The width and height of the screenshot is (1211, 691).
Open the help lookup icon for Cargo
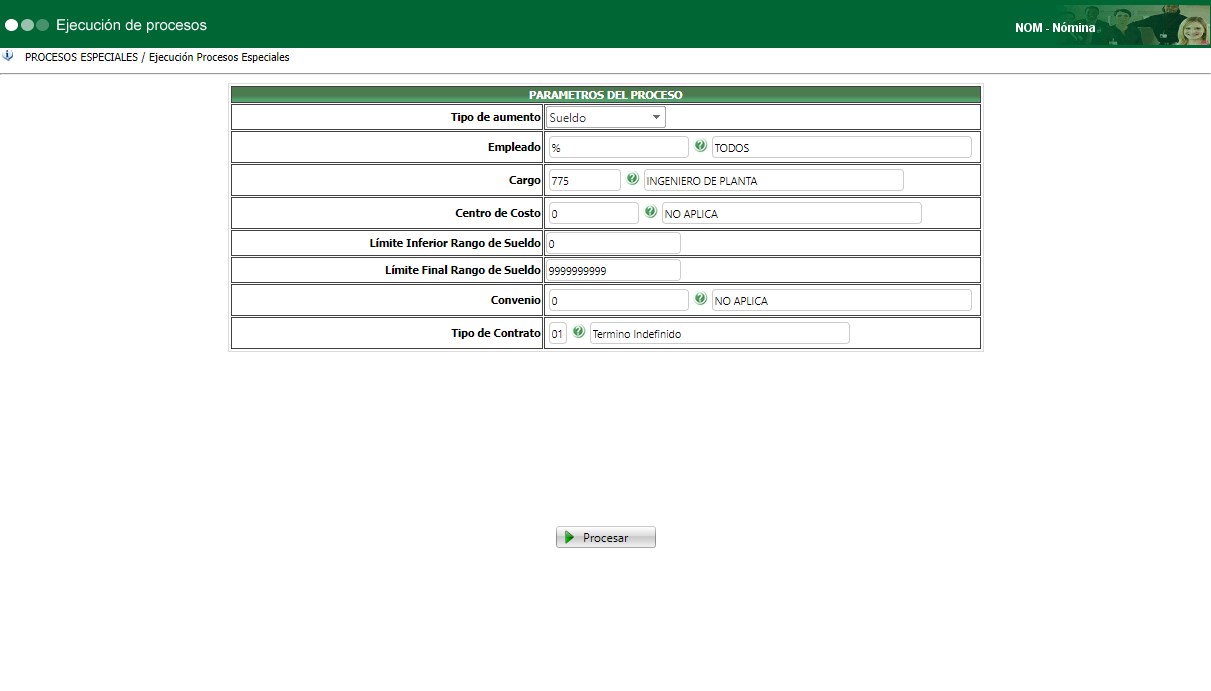[632, 179]
